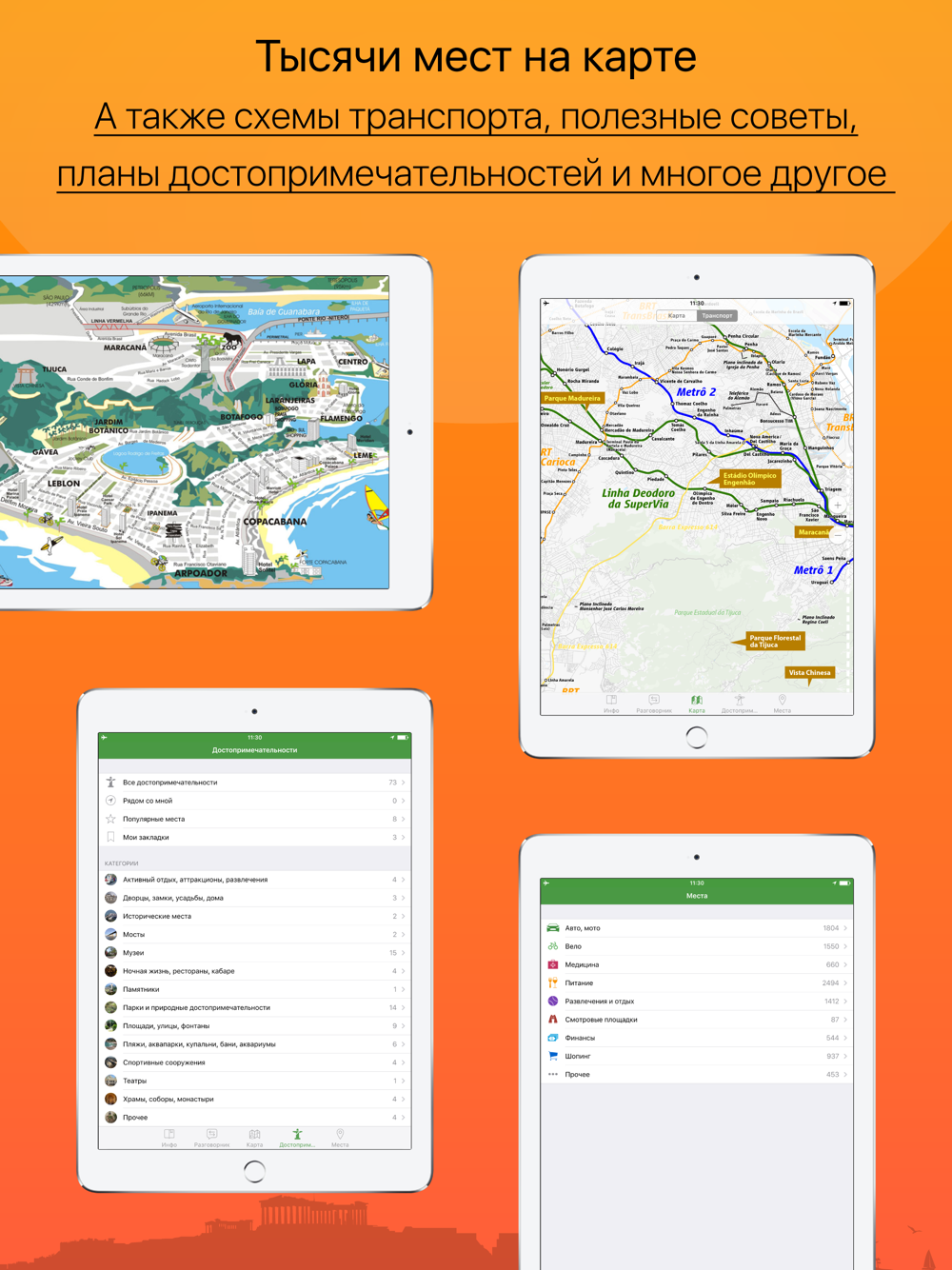
Task: Tap the banknote icon for Финансы
Action: pyautogui.click(x=553, y=1038)
